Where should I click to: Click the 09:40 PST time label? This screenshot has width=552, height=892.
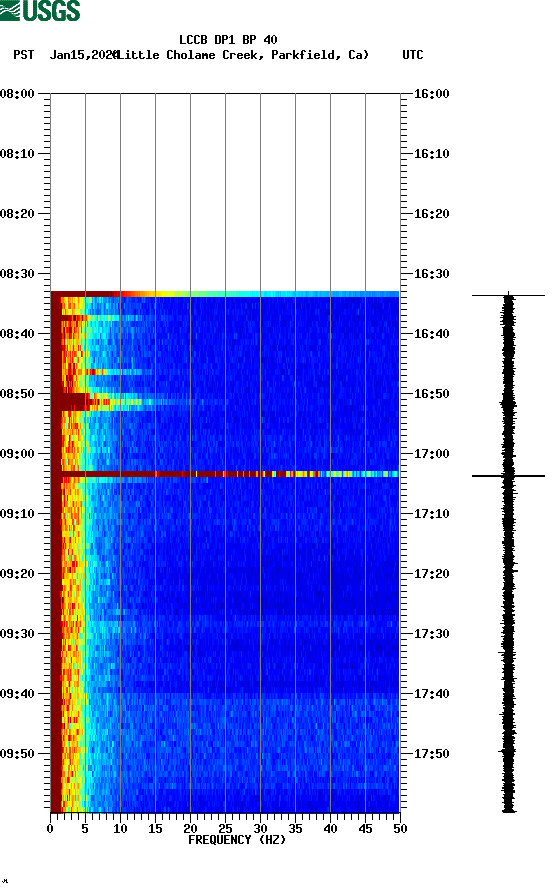(18, 693)
